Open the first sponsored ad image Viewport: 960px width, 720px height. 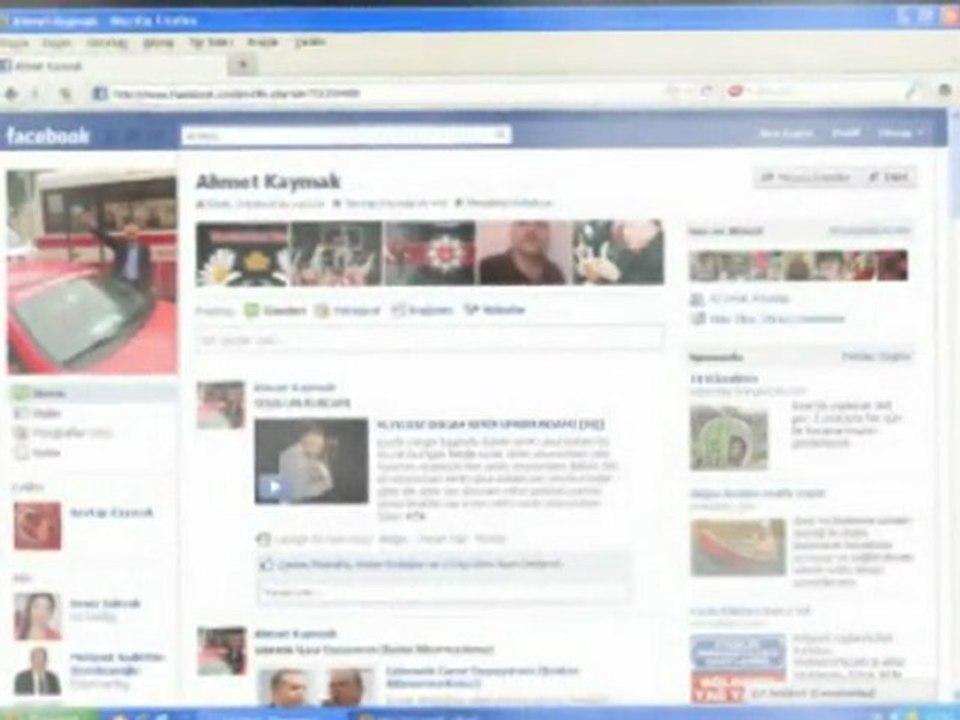click(x=729, y=438)
